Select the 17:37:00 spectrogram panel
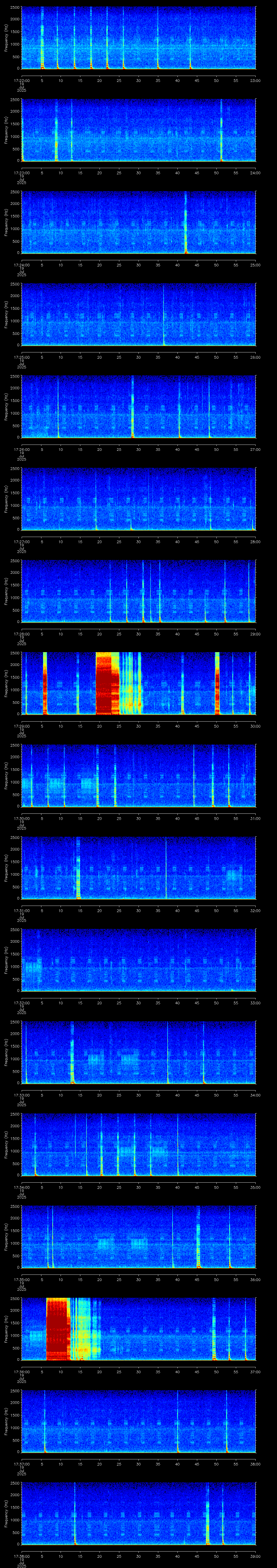 point(139,1421)
